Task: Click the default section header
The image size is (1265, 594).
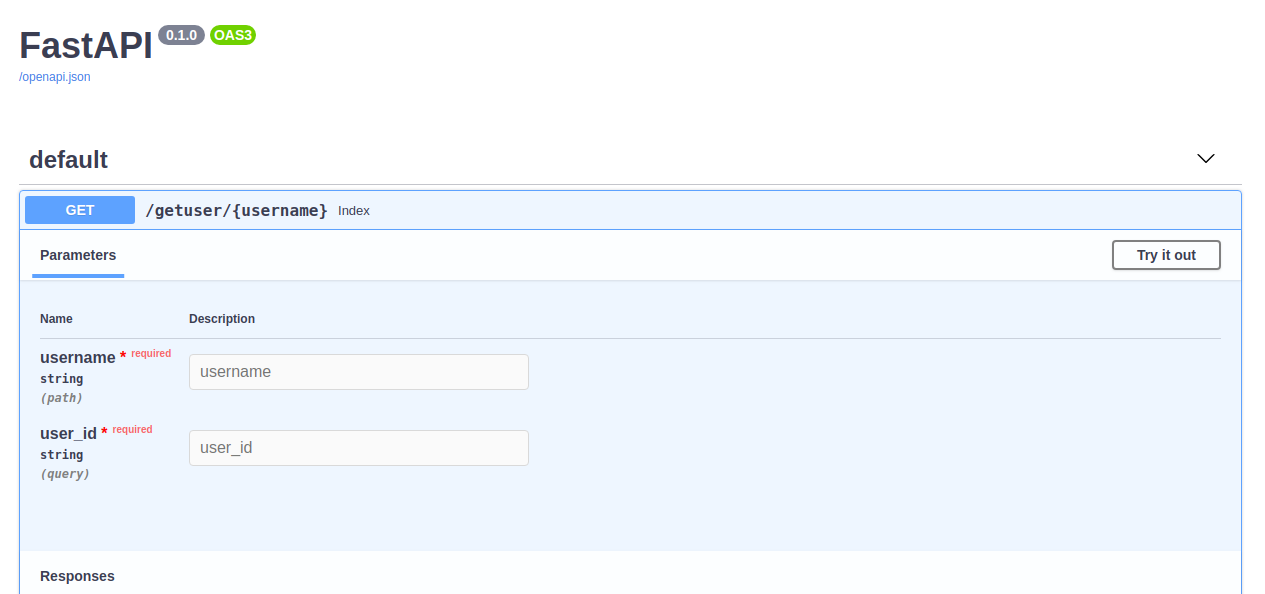Action: [68, 159]
